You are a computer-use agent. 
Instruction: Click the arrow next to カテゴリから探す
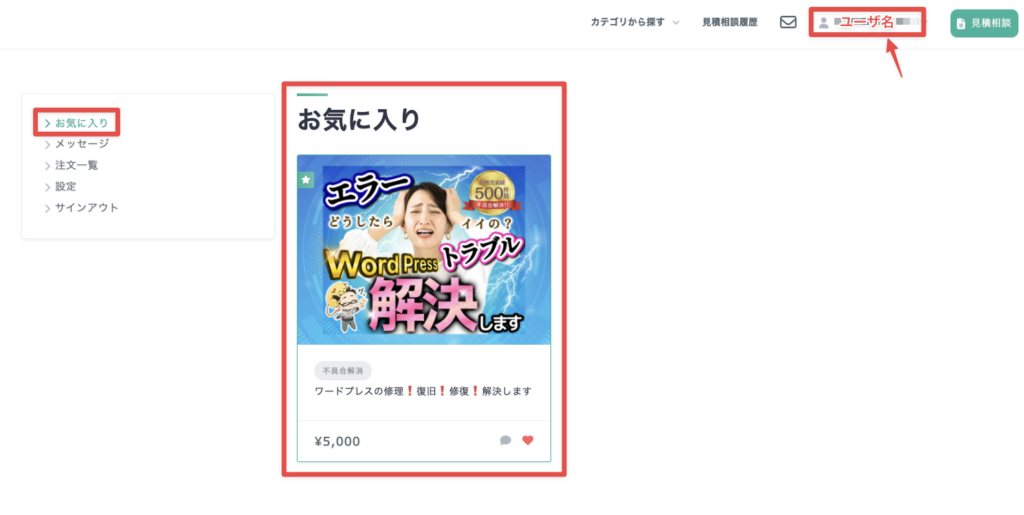676,23
